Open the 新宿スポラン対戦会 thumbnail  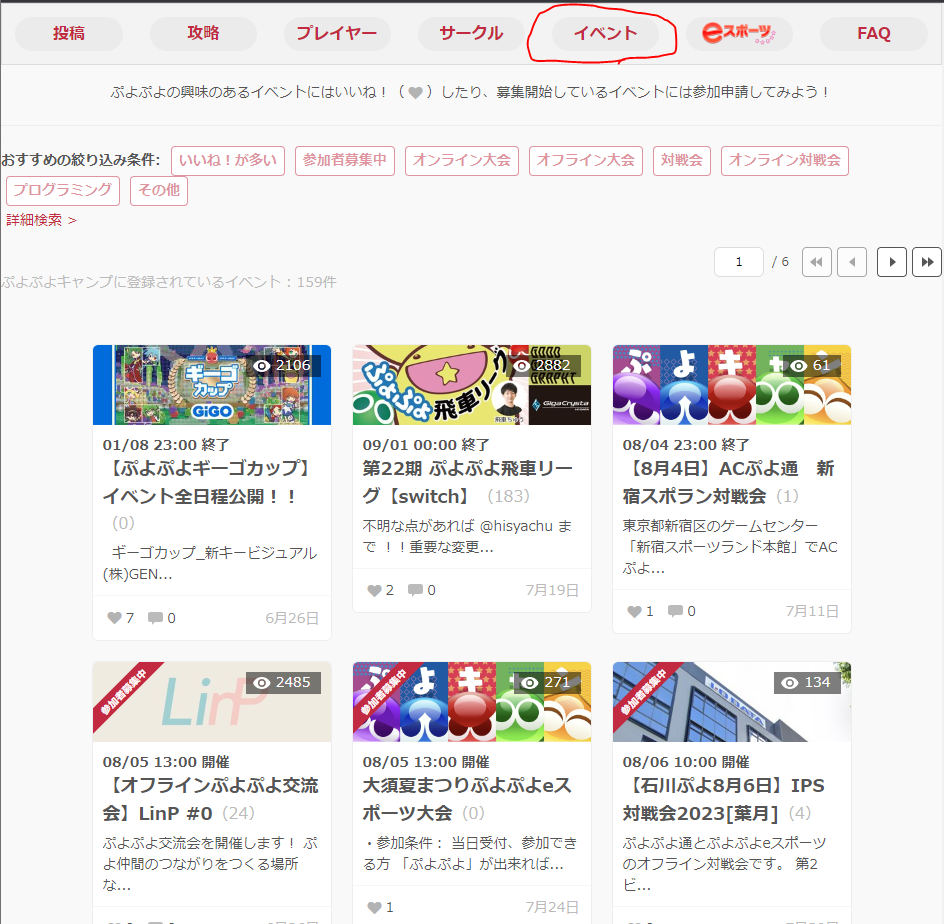point(732,385)
